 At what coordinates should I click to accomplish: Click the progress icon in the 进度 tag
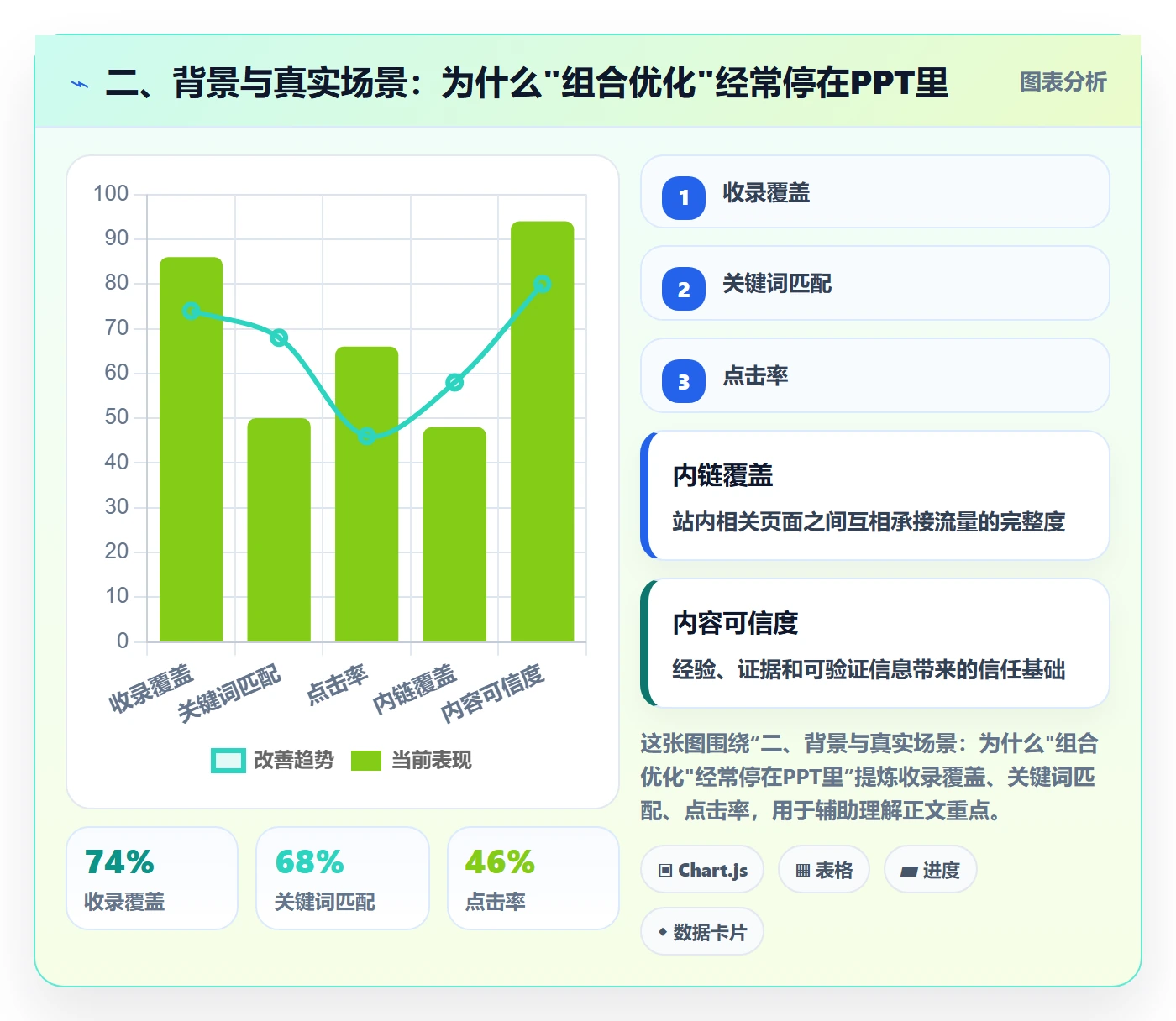[909, 871]
